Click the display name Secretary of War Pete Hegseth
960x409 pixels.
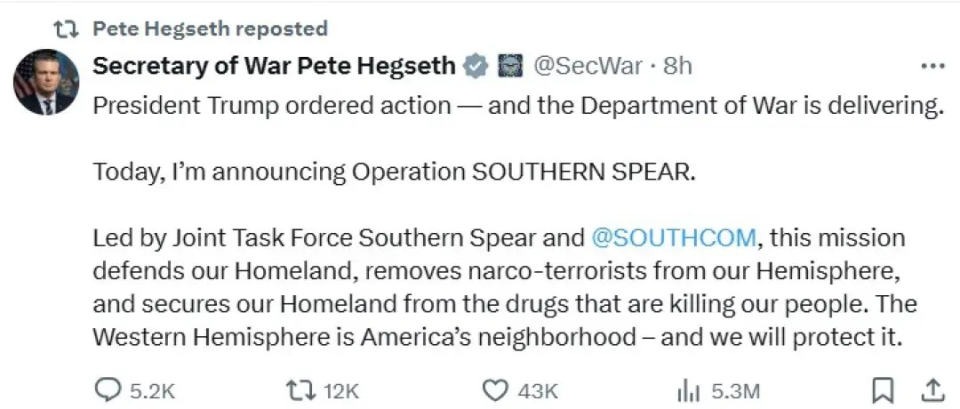(x=276, y=67)
